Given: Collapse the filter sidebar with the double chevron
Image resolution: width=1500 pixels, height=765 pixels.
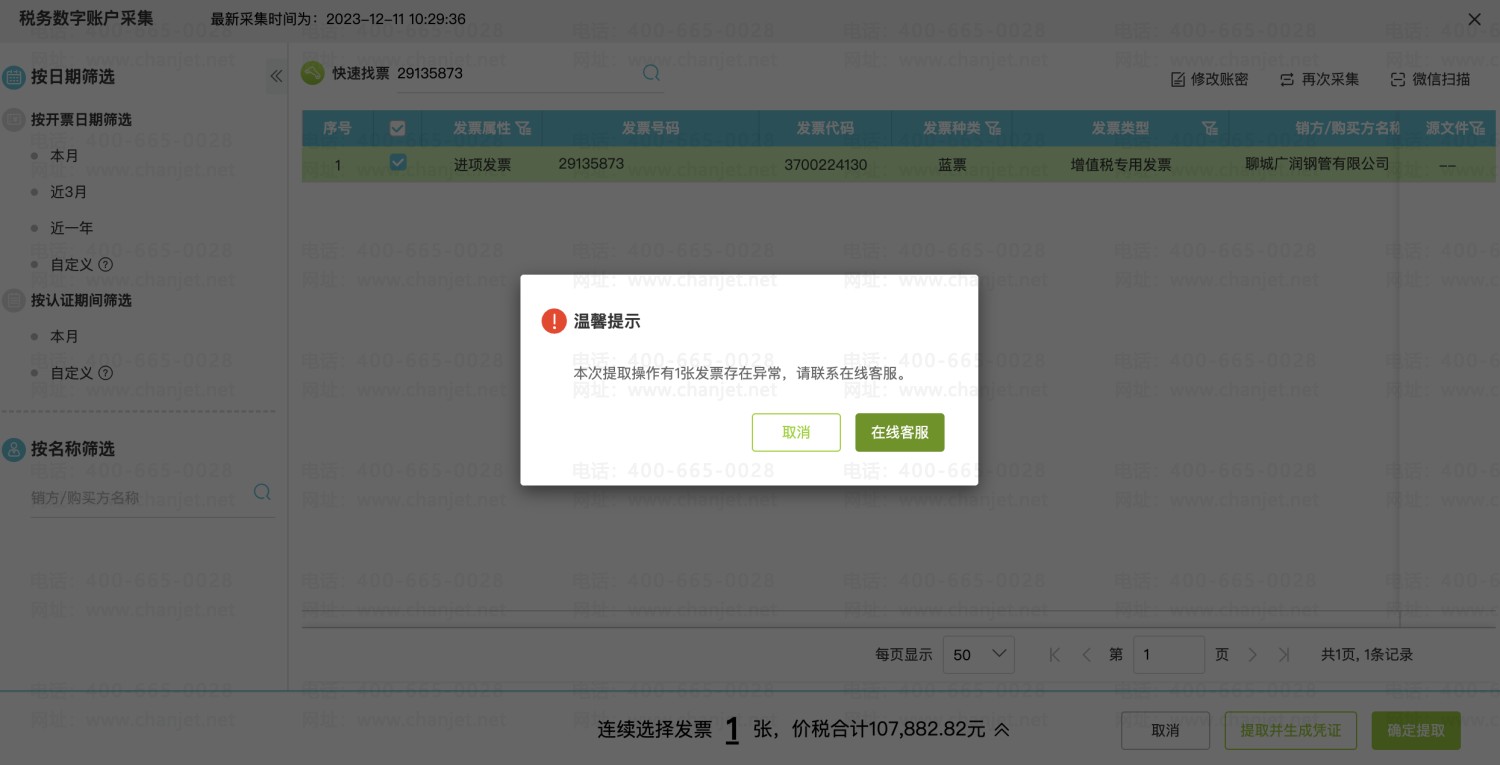Looking at the screenshot, I should 276,76.
